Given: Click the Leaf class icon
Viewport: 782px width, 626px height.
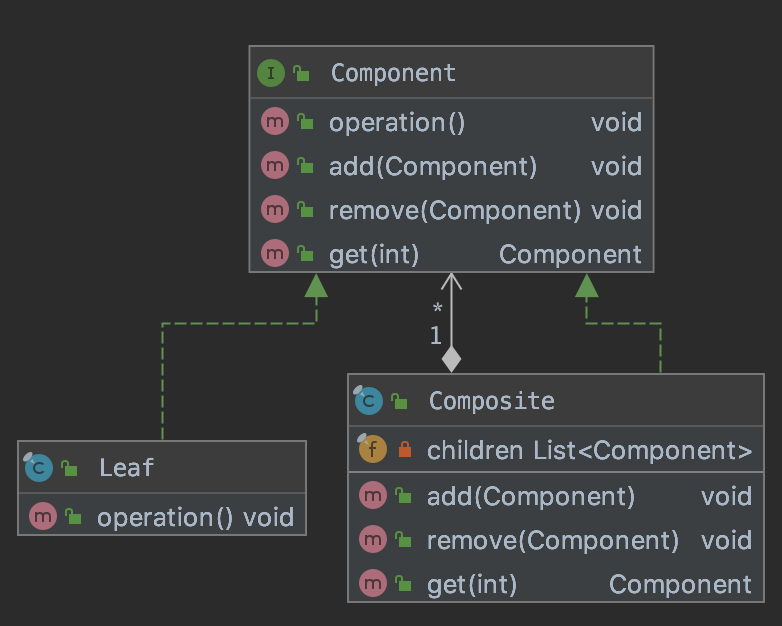Looking at the screenshot, I should (x=38, y=467).
